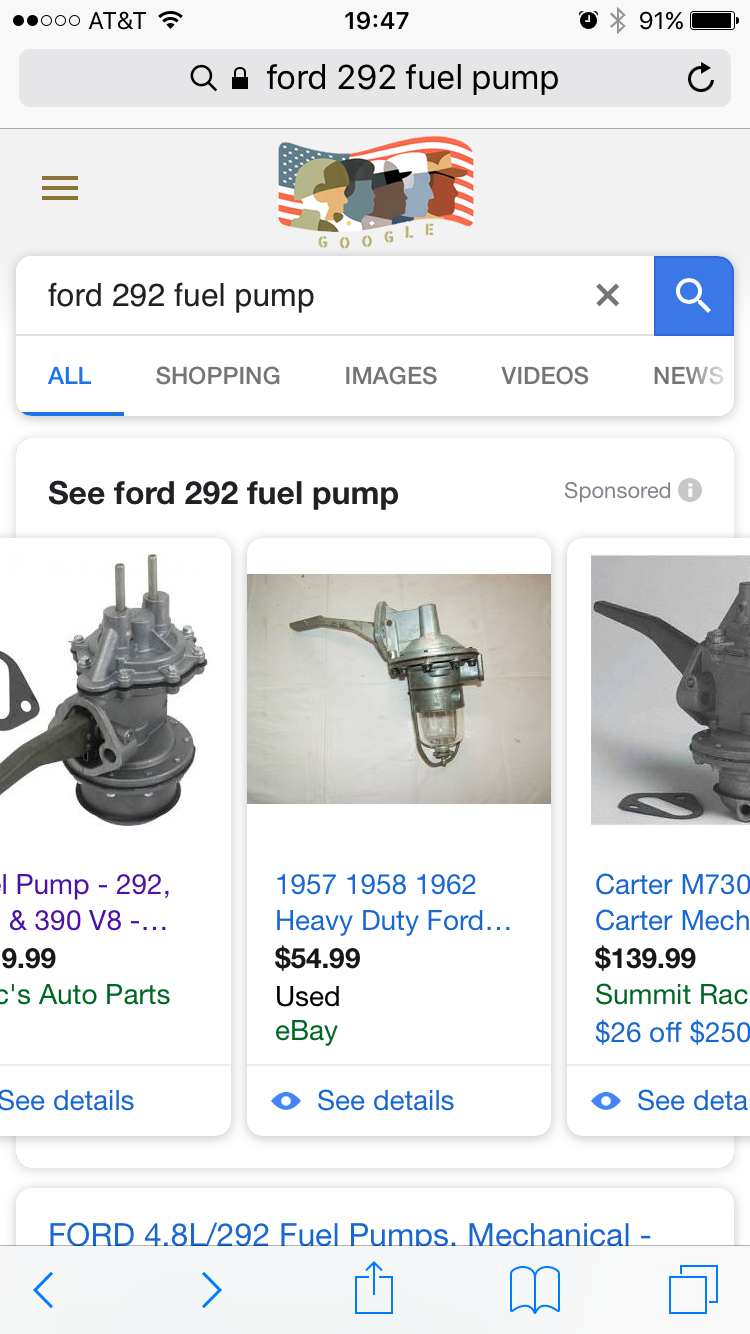750x1334 pixels.
Task: Open the Google navigation menu
Action: pyautogui.click(x=59, y=188)
